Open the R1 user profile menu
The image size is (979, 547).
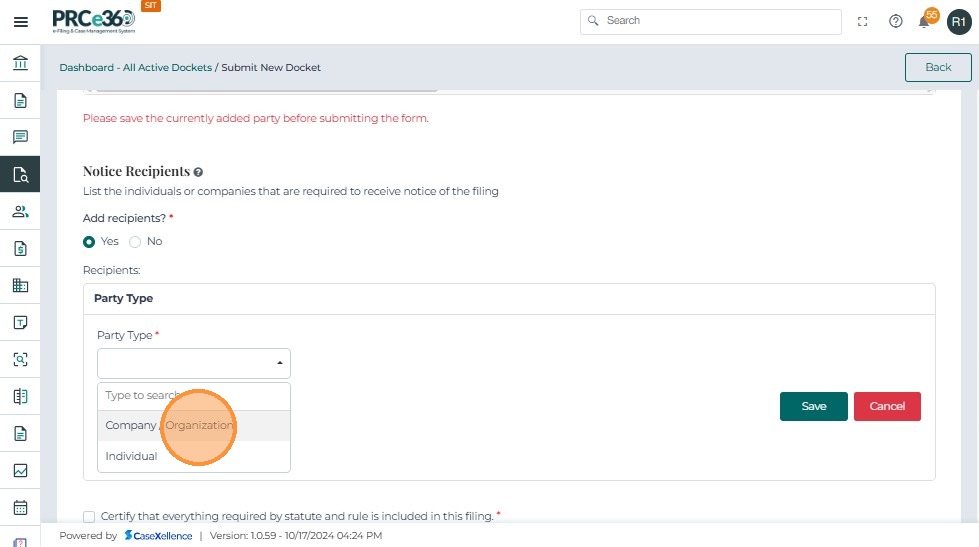(x=958, y=21)
